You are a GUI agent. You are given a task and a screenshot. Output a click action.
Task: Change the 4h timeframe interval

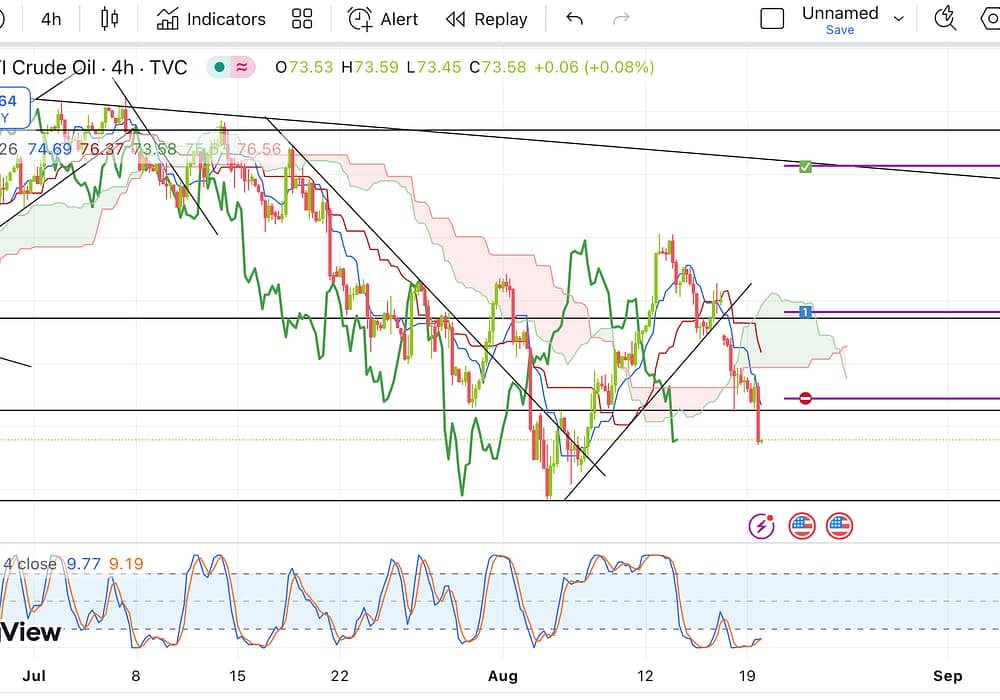pos(51,19)
